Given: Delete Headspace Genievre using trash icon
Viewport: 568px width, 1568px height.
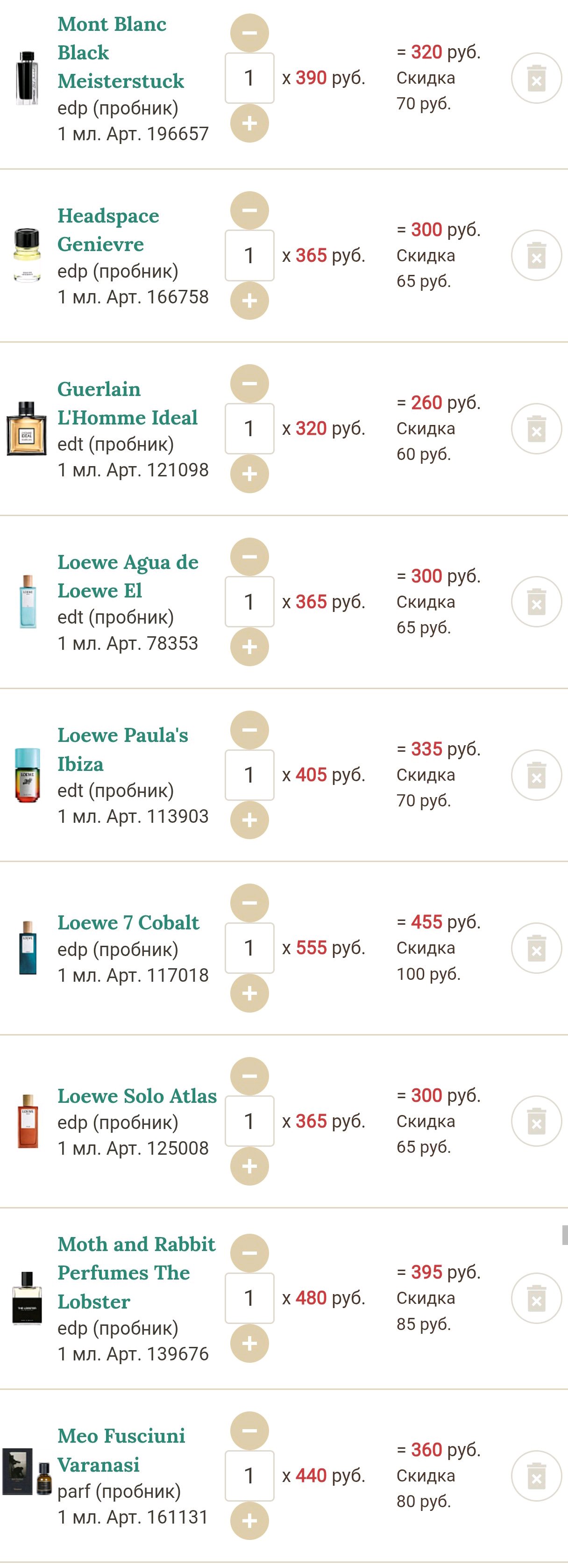Looking at the screenshot, I should tap(536, 256).
